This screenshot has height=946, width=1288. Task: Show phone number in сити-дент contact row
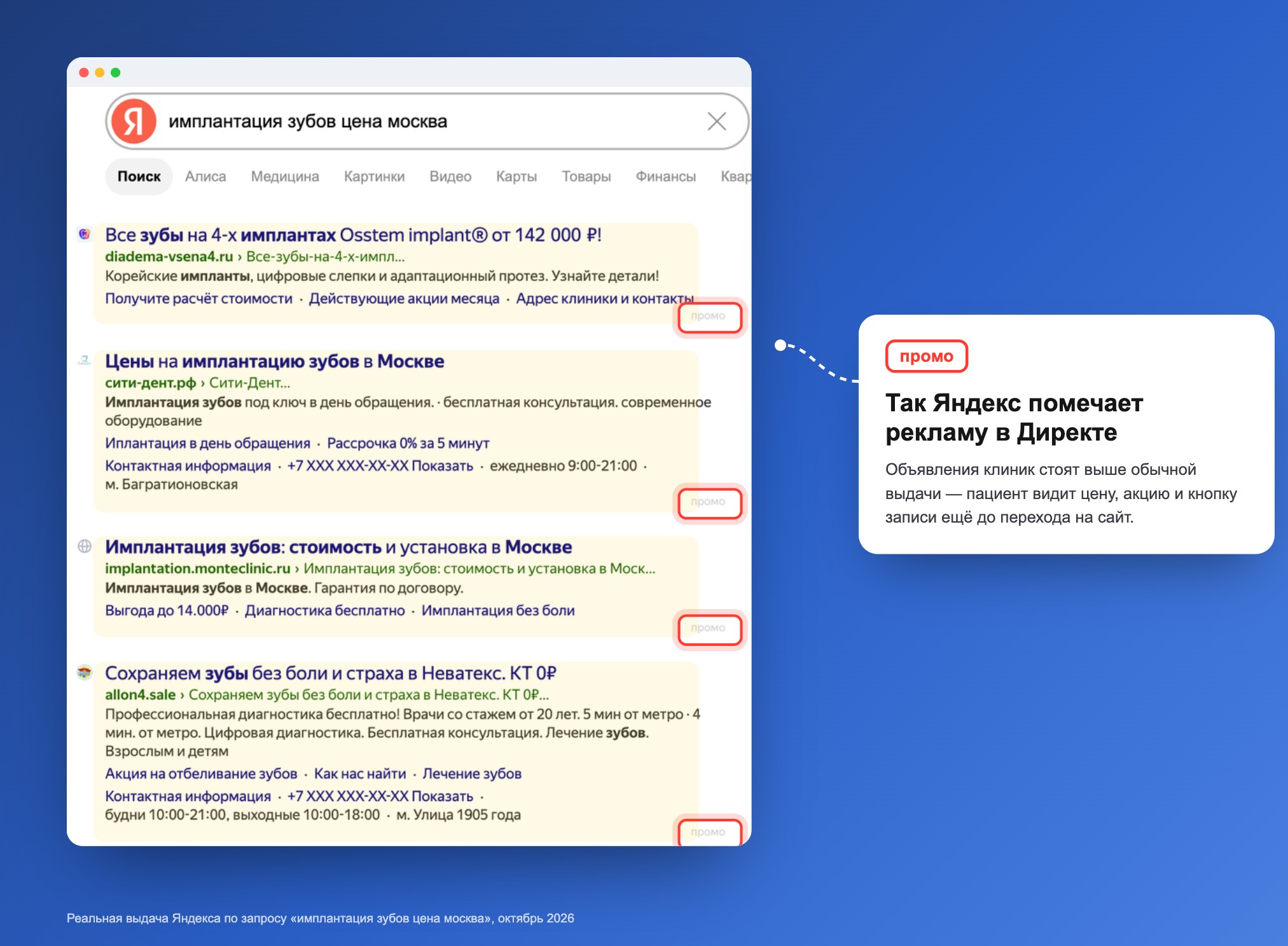pos(380,465)
